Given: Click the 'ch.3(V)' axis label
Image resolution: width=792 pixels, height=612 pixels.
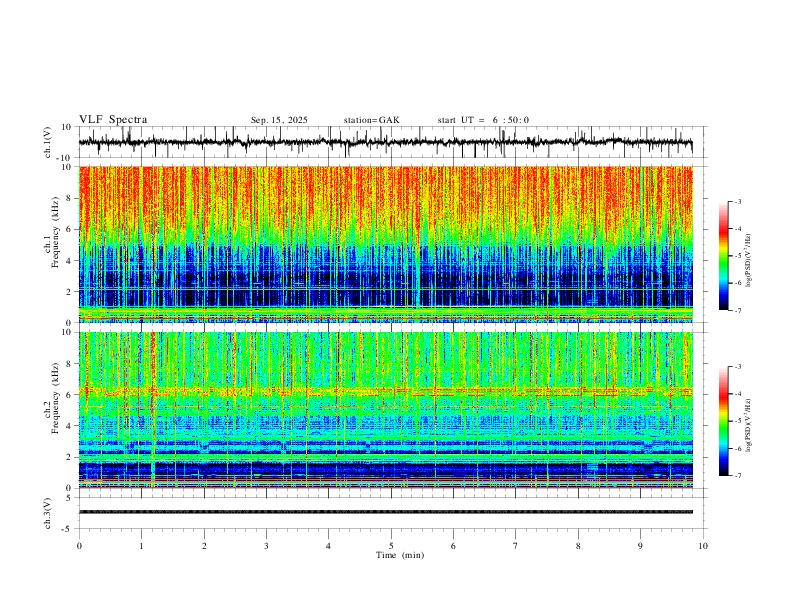Looking at the screenshot, I should 48,514.
